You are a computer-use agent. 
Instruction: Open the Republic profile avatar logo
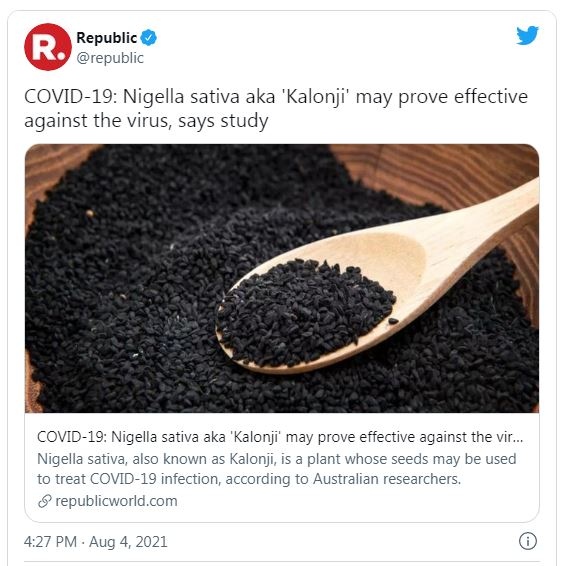point(48,47)
